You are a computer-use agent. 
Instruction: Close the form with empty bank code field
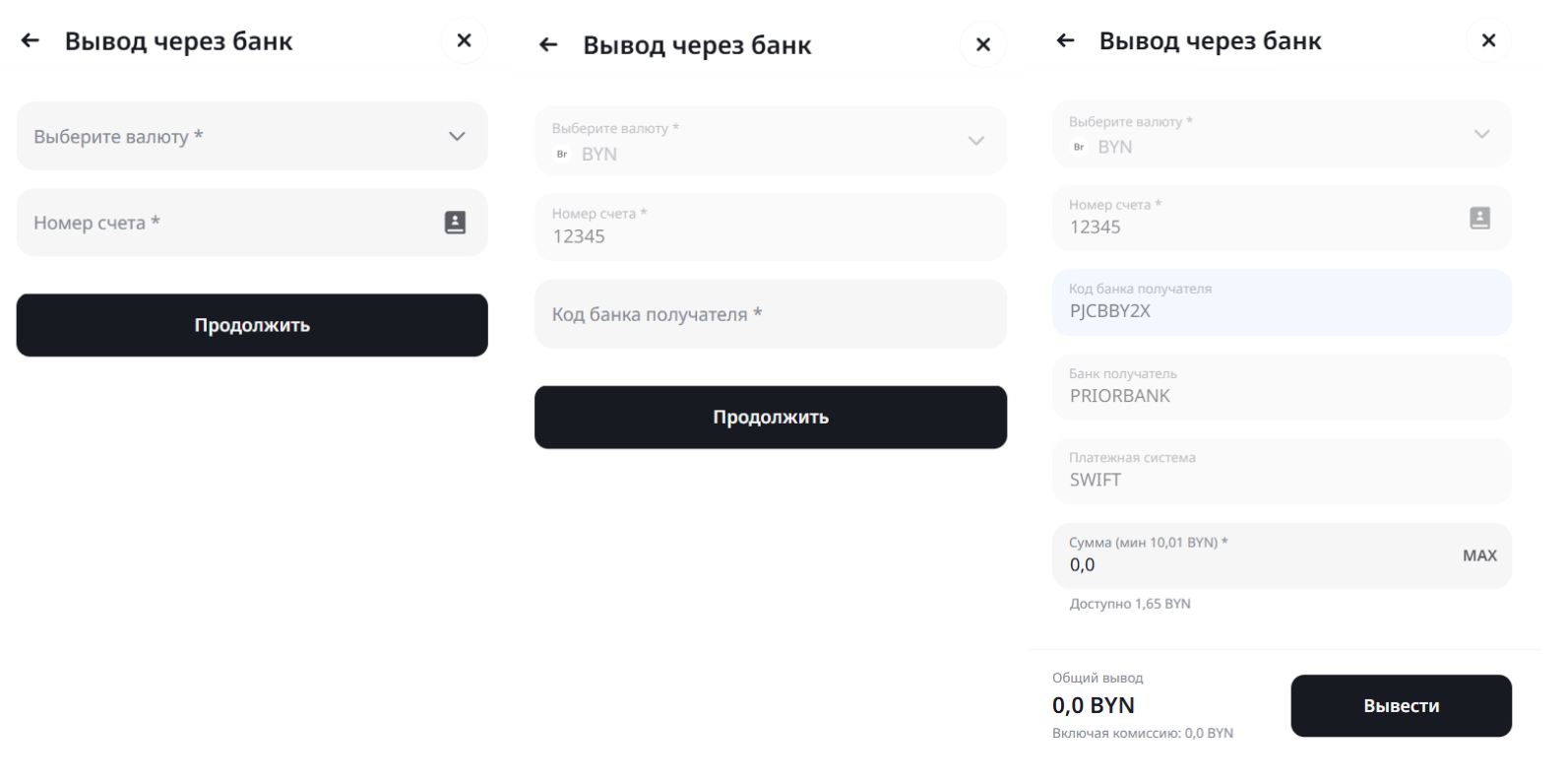click(x=982, y=44)
